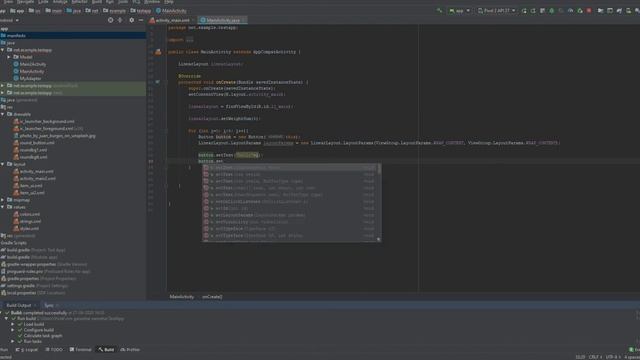Click the green Debug app bug icon
640x360 pixels.
click(552, 11)
